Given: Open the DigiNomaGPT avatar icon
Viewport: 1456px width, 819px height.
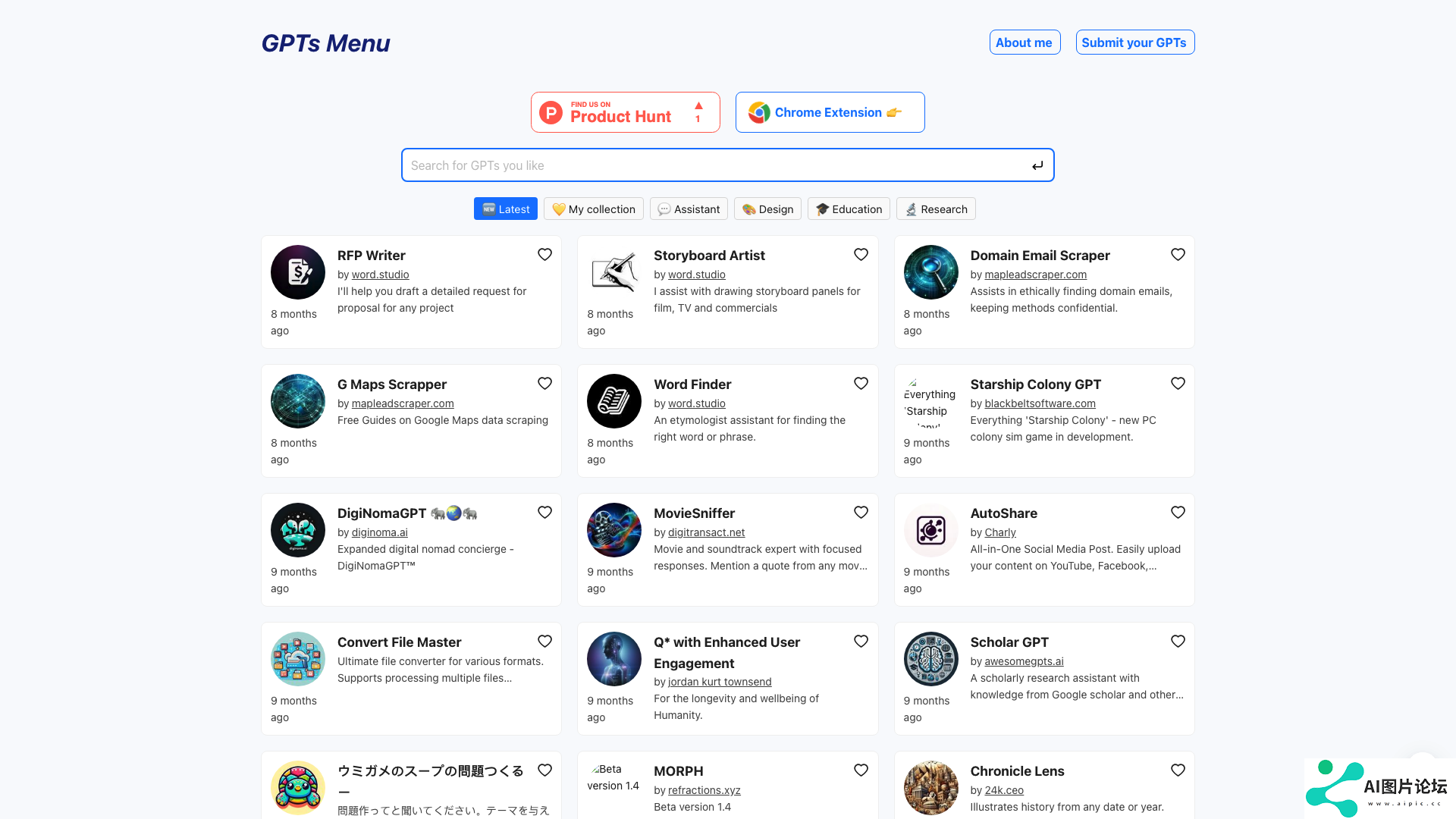Looking at the screenshot, I should pyautogui.click(x=298, y=530).
